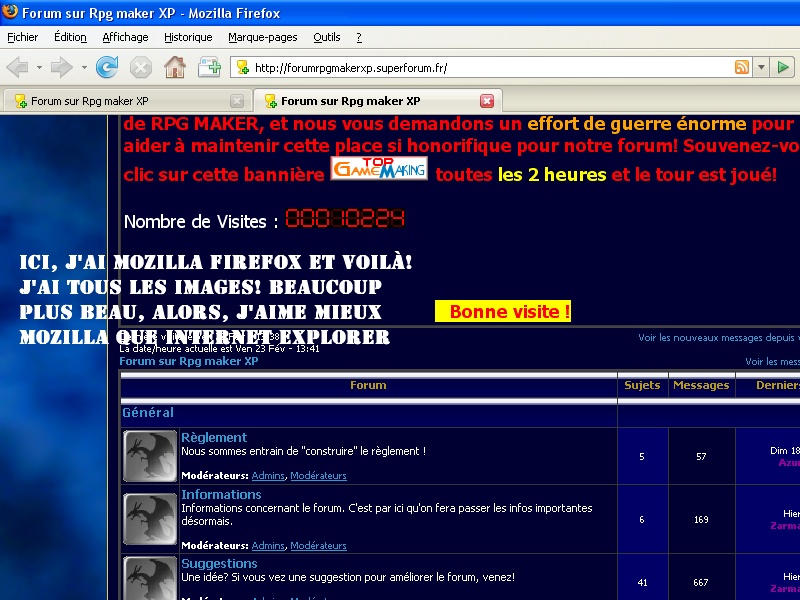Click the favicon on the active tab
The width and height of the screenshot is (800, 600).
tap(270, 101)
